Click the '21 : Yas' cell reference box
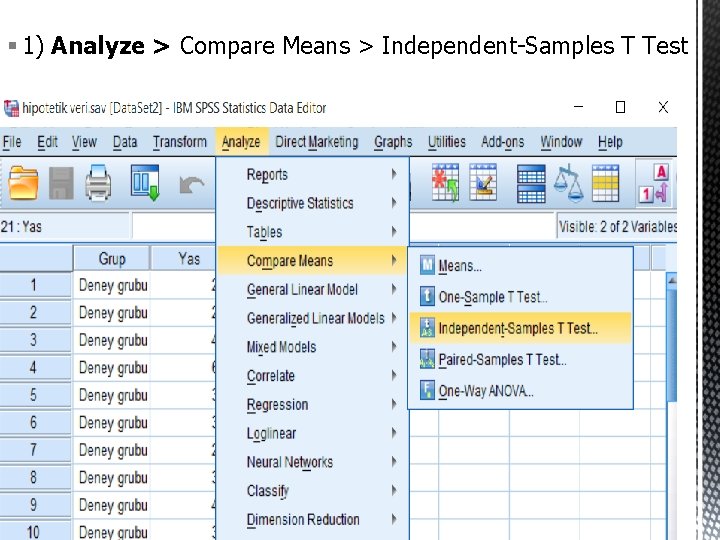The image size is (720, 540). click(x=65, y=226)
